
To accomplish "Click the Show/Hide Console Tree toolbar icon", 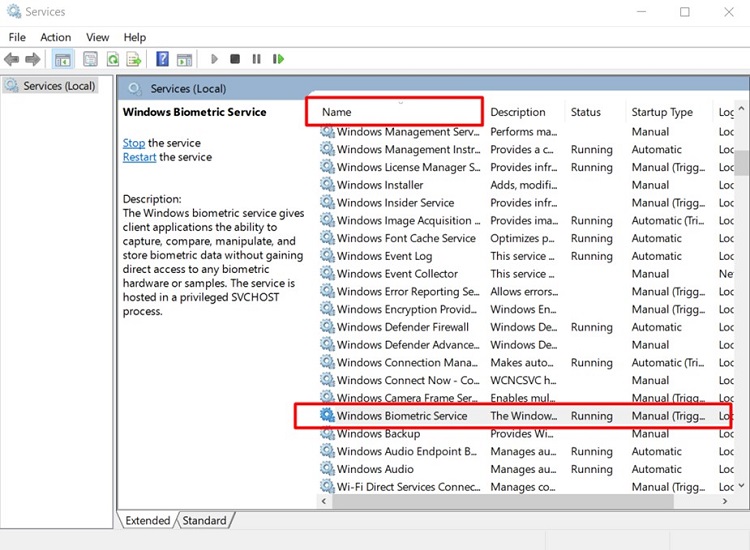I will pyautogui.click(x=63, y=60).
